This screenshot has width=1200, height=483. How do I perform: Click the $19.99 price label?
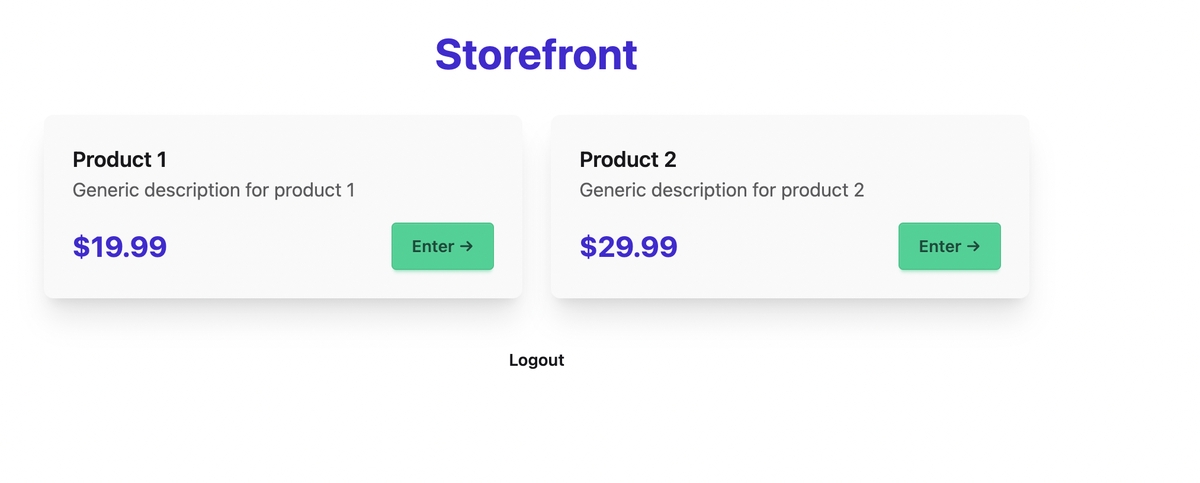click(120, 247)
